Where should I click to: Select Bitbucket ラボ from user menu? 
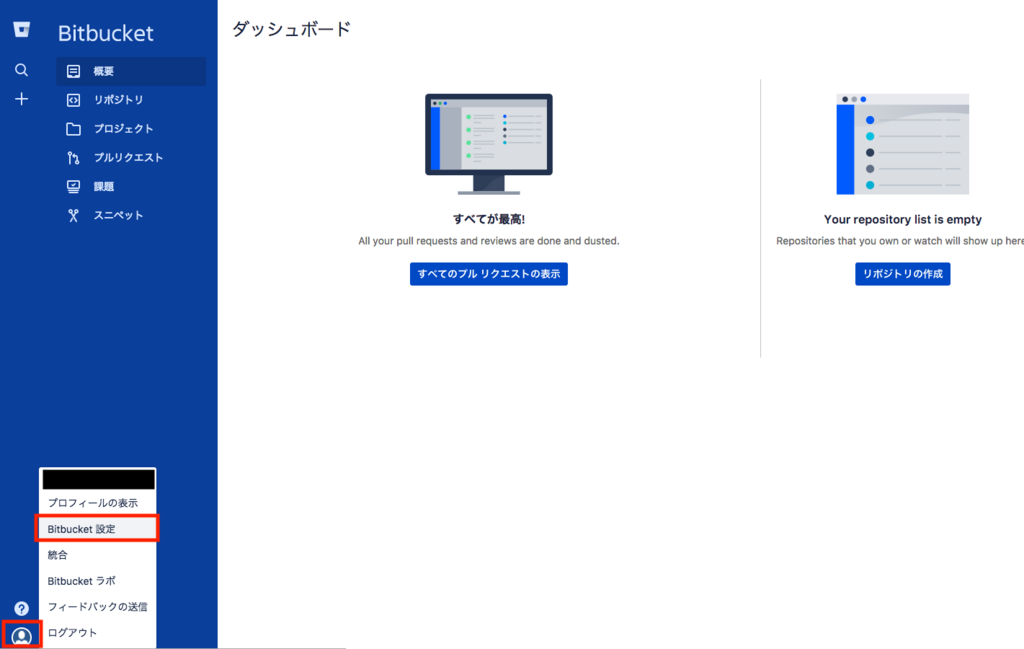pos(97,580)
